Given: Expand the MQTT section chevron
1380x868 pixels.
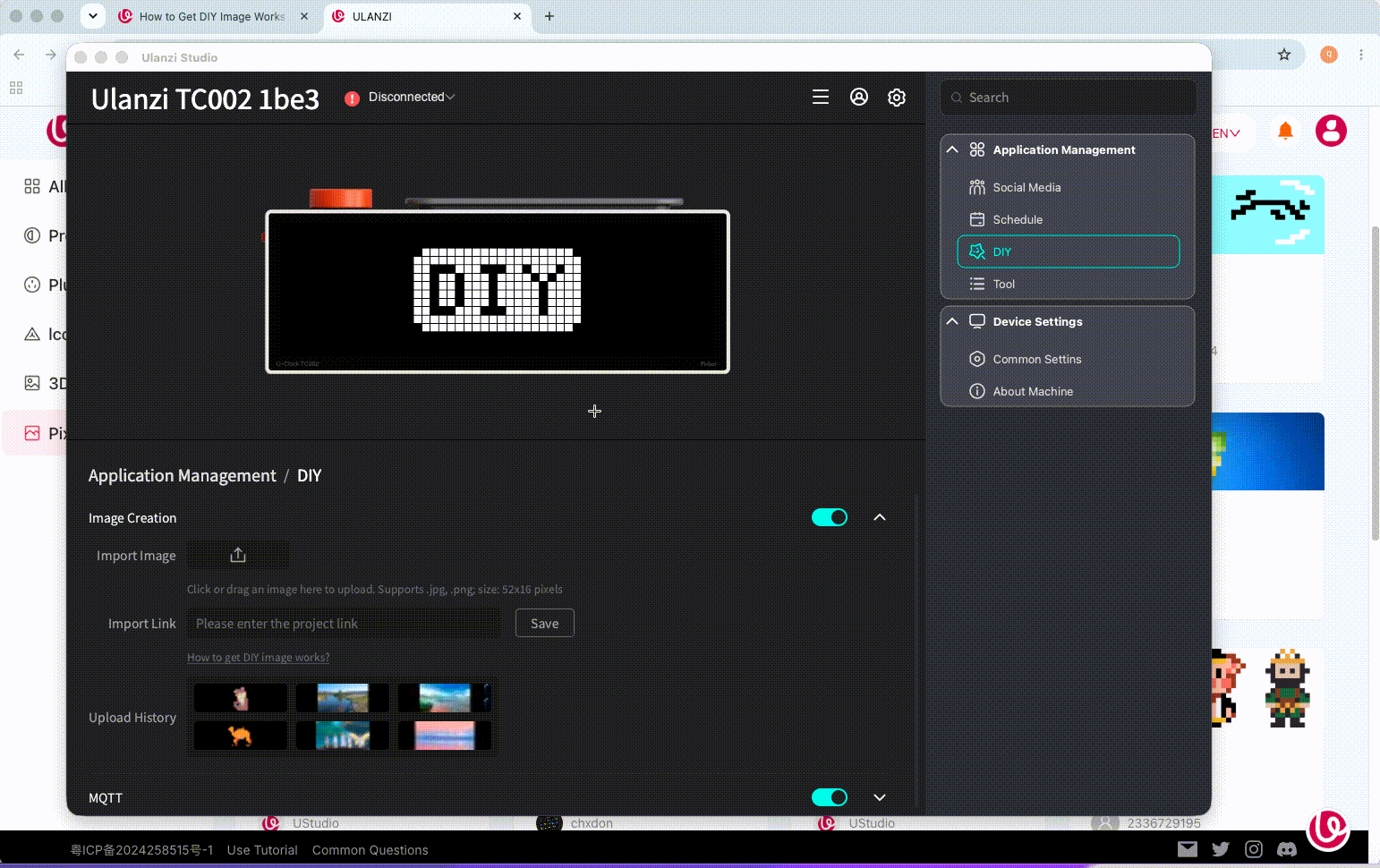Looking at the screenshot, I should click(x=880, y=797).
